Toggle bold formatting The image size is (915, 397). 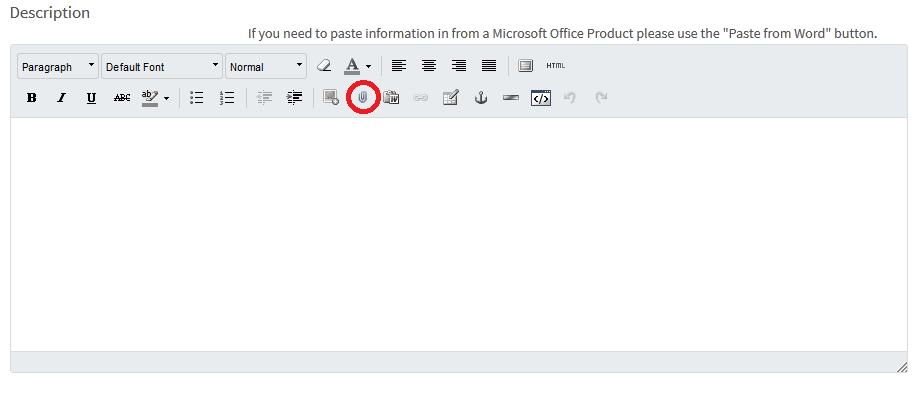tap(32, 98)
